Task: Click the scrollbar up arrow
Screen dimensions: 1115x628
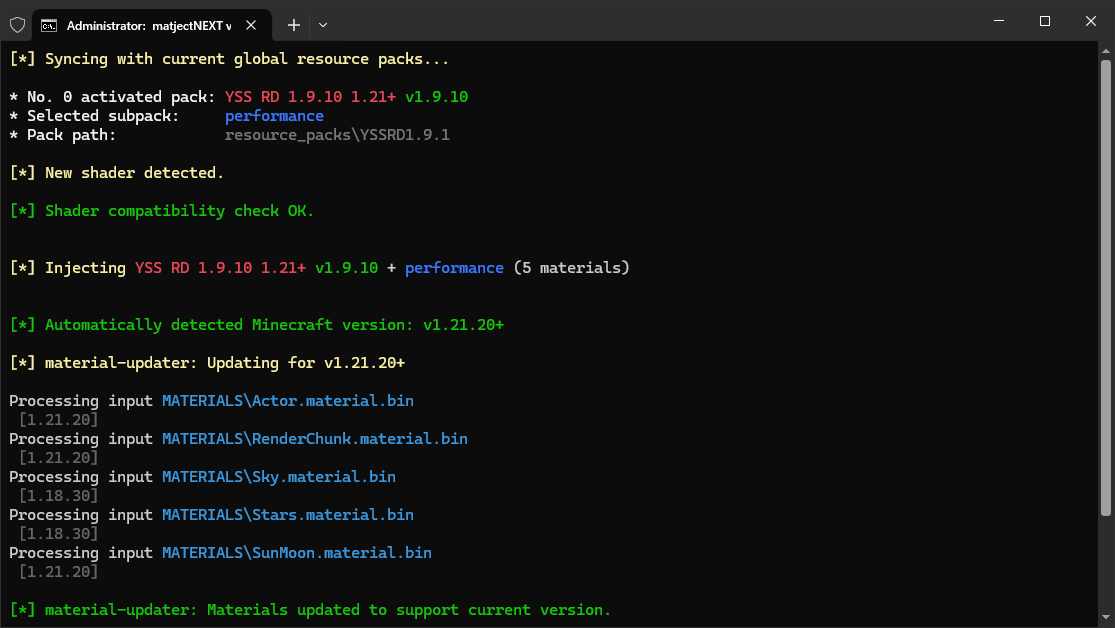Action: coord(1105,50)
